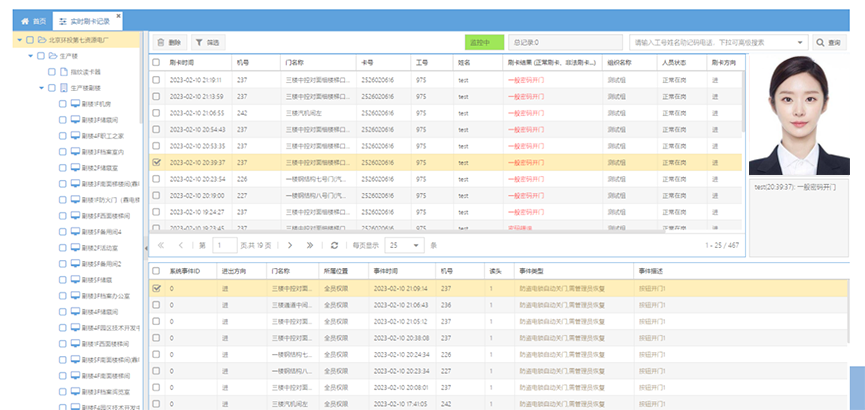Jump to the last page of records
Image resolution: width=865 pixels, height=410 pixels.
(x=309, y=245)
